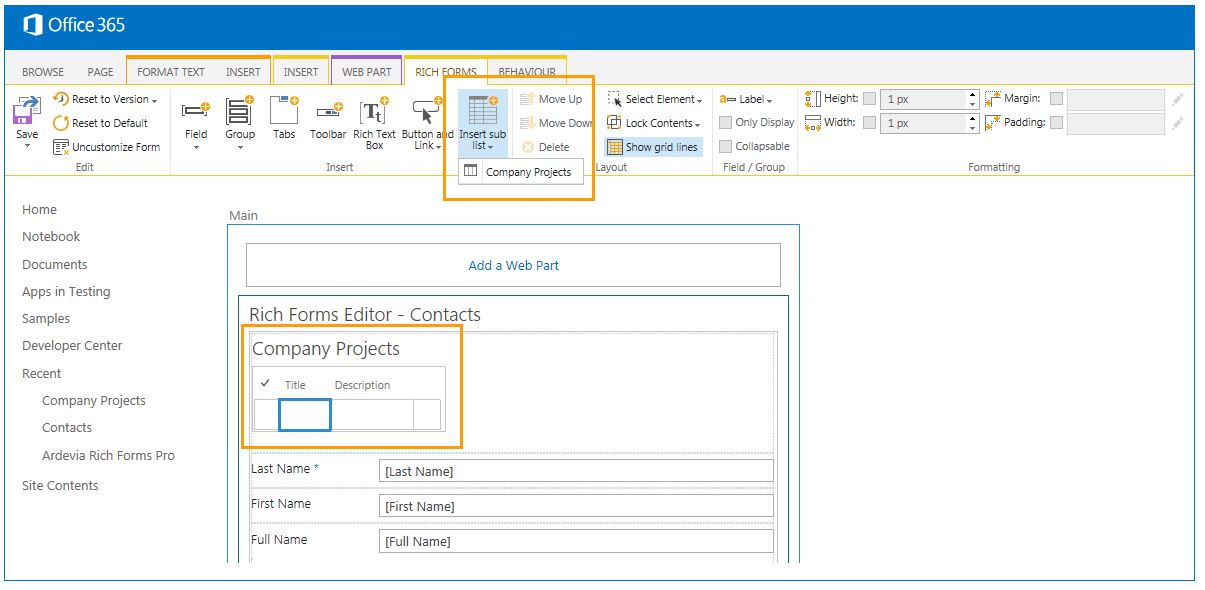Open the Lock Contents dropdown arrow

click(x=698, y=124)
